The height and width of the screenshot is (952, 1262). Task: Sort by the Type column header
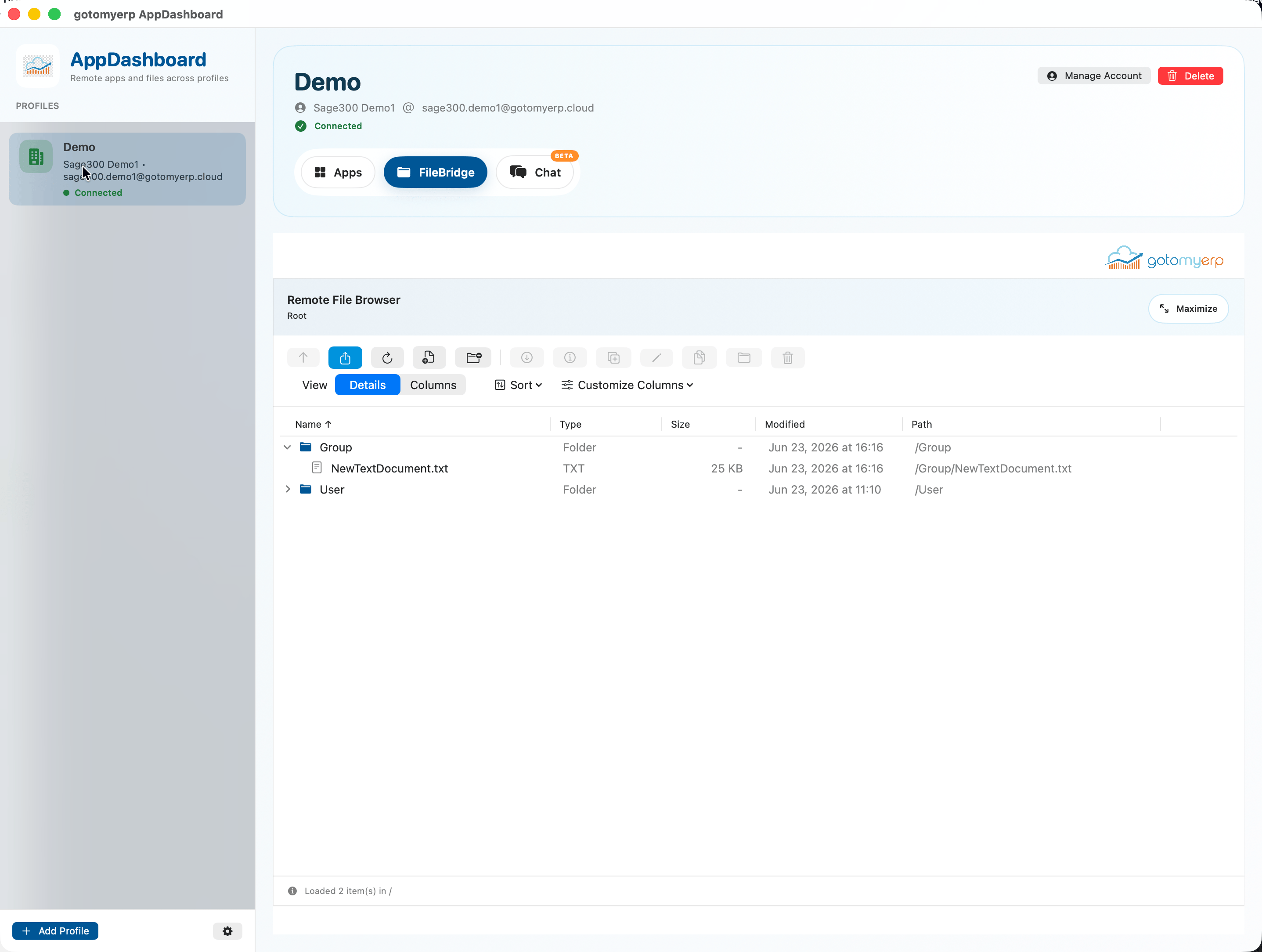pos(570,424)
